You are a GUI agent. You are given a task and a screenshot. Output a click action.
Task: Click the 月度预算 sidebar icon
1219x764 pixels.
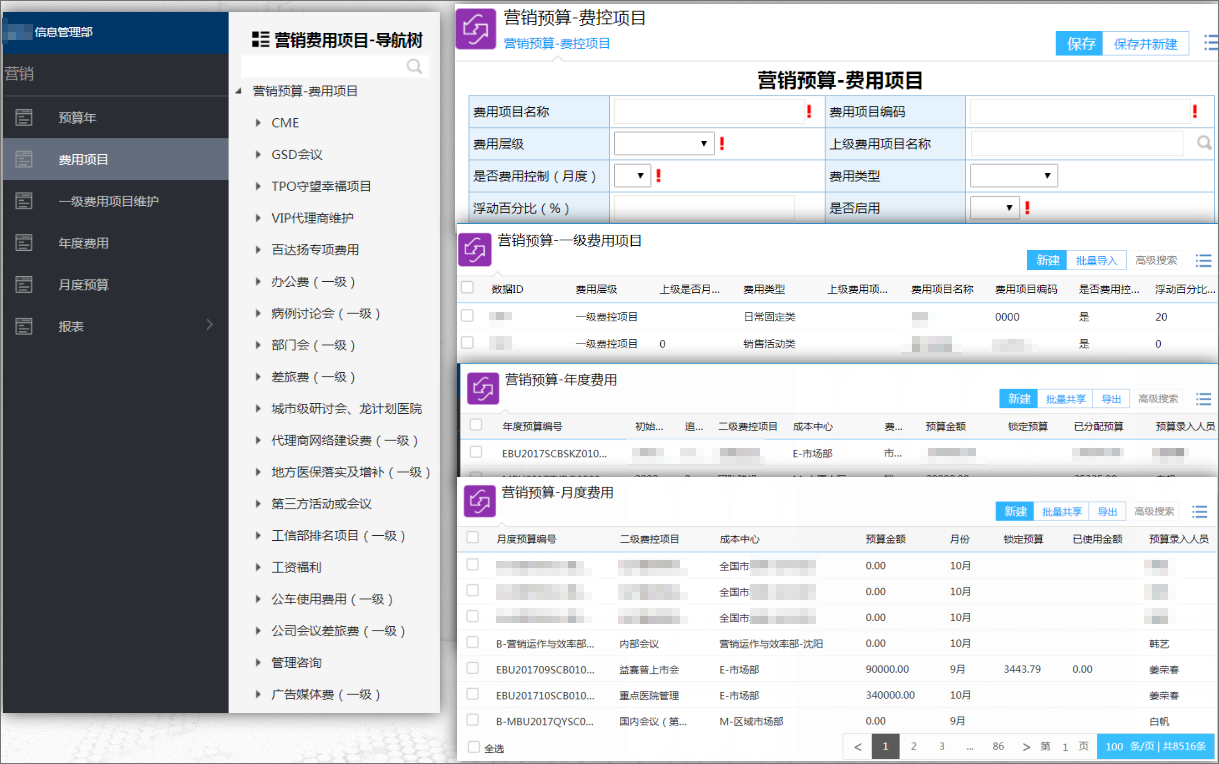tap(24, 285)
